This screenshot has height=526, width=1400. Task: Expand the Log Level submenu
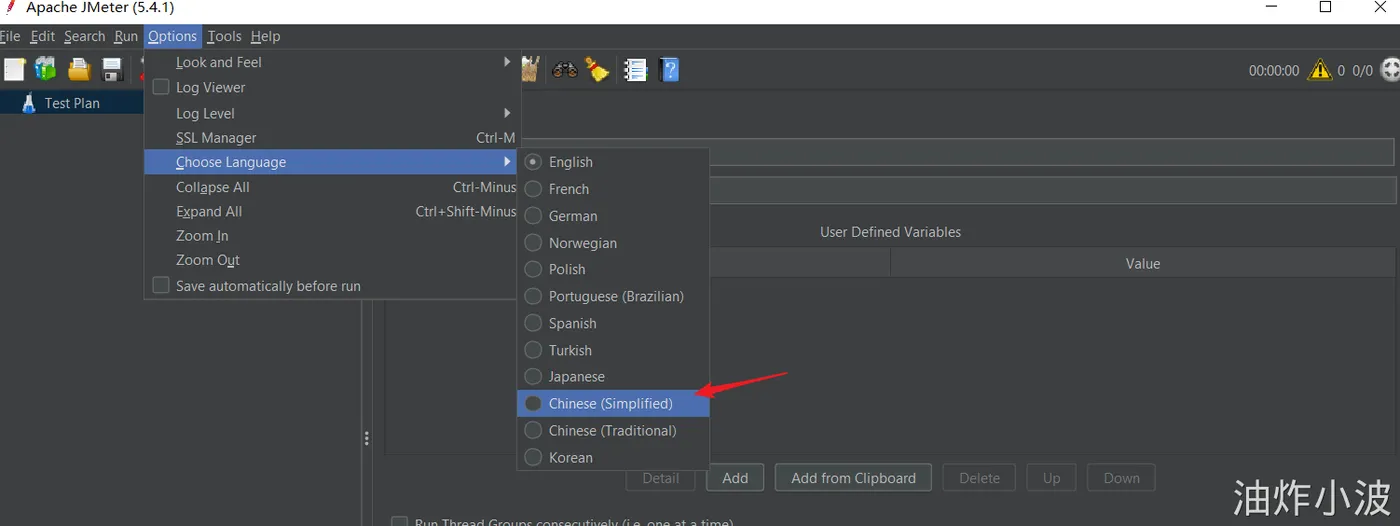pyautogui.click(x=331, y=113)
